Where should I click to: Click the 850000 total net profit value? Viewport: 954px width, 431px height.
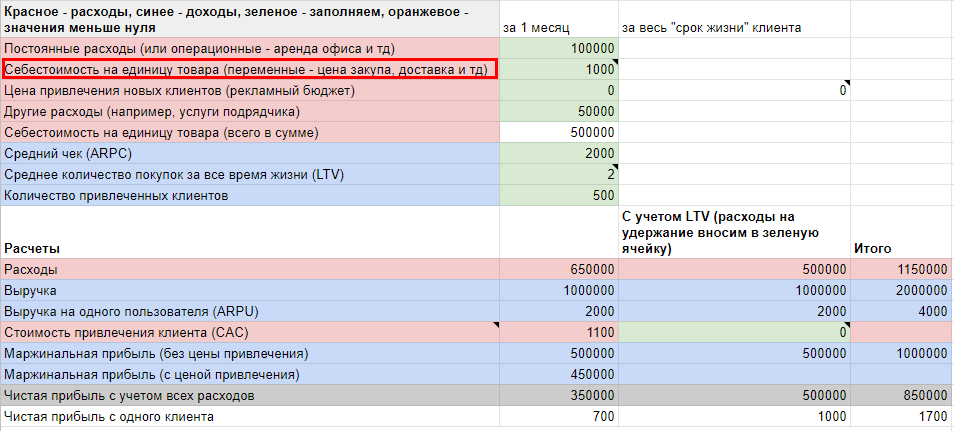click(x=901, y=396)
